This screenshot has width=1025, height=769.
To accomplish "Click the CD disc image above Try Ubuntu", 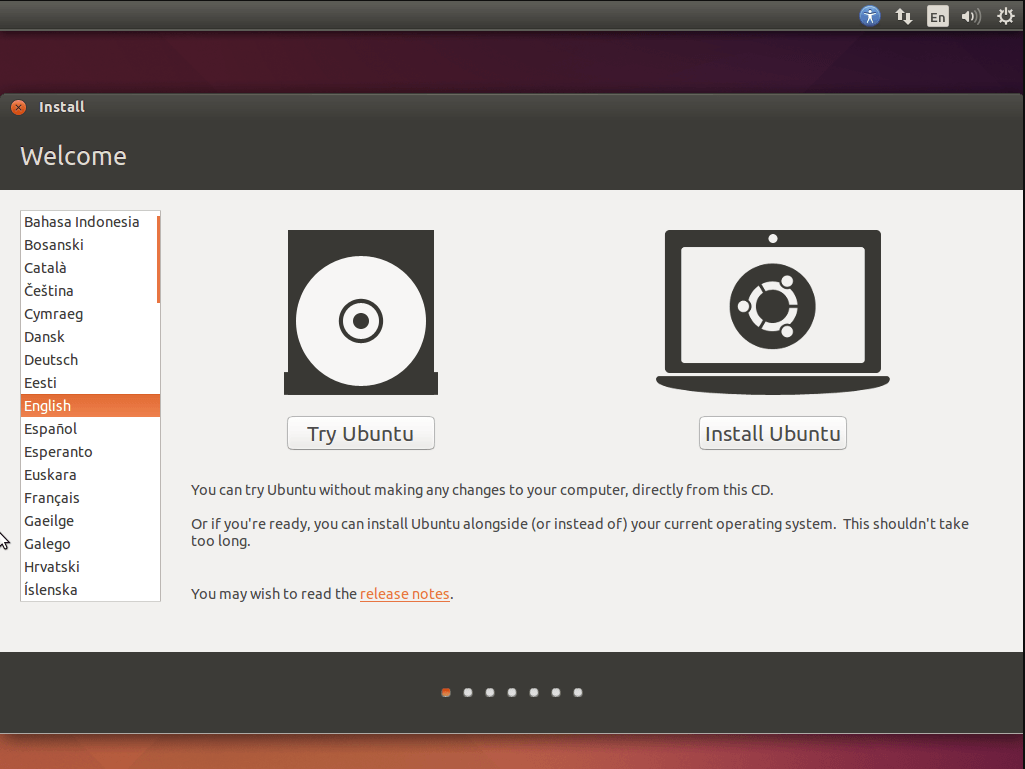I will 361,312.
